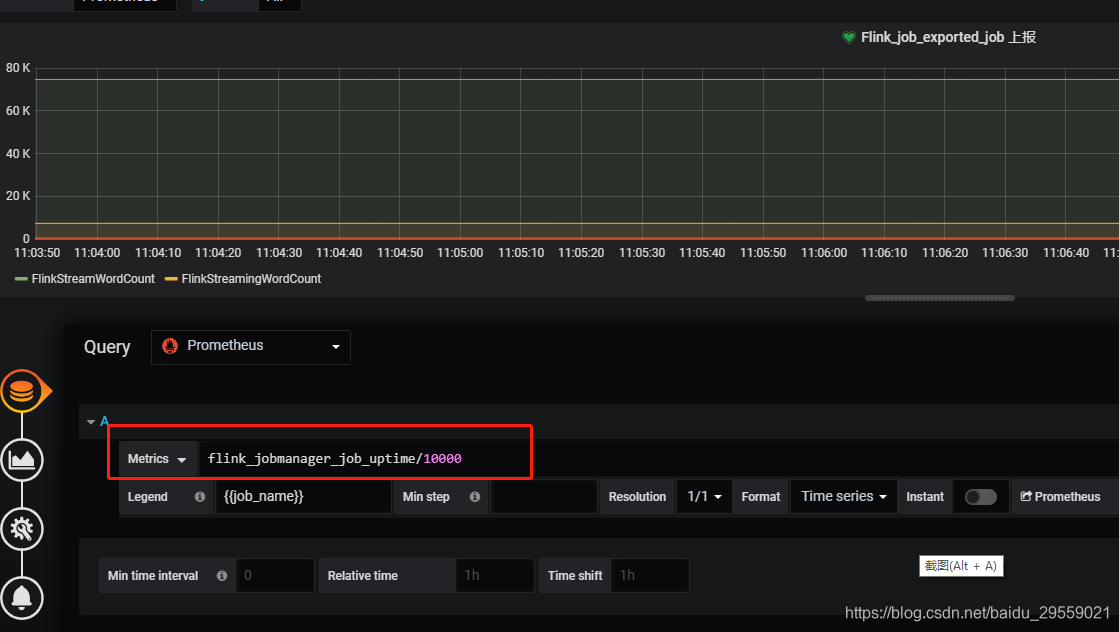Screen dimensions: 1119x632
Task: Click the info icon next to Min time interval
Action: 221,575
